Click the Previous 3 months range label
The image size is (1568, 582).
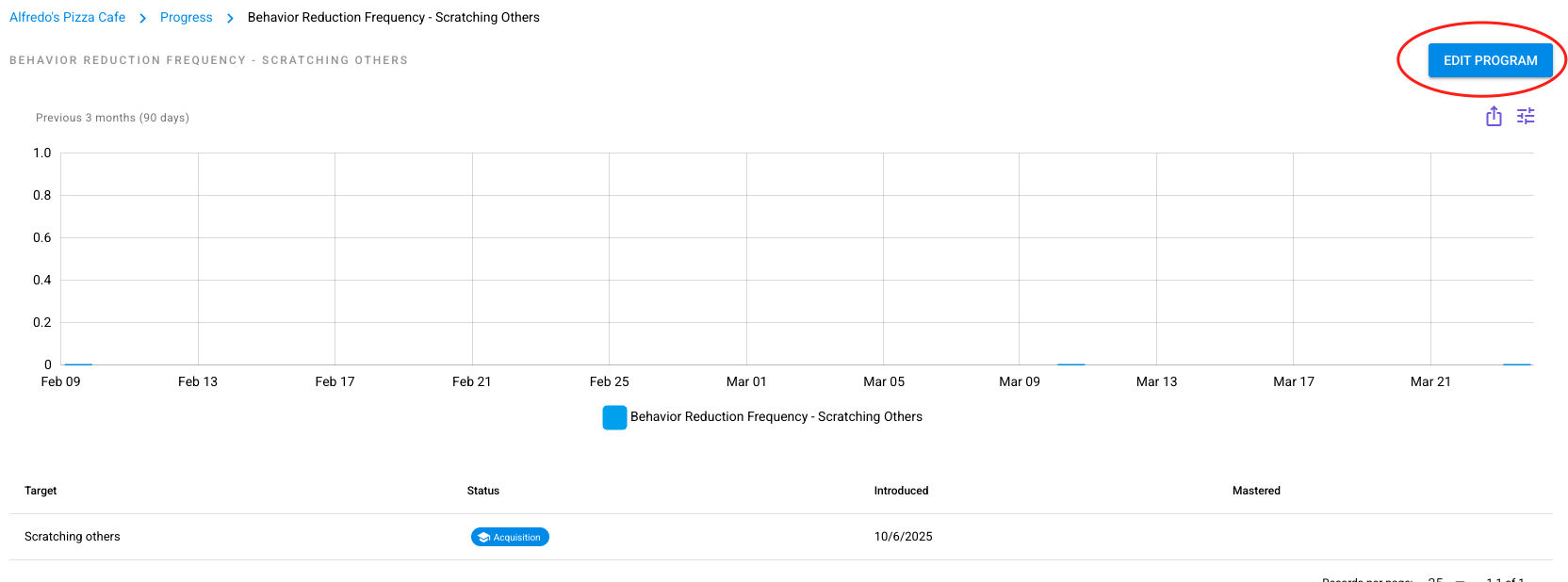[112, 118]
